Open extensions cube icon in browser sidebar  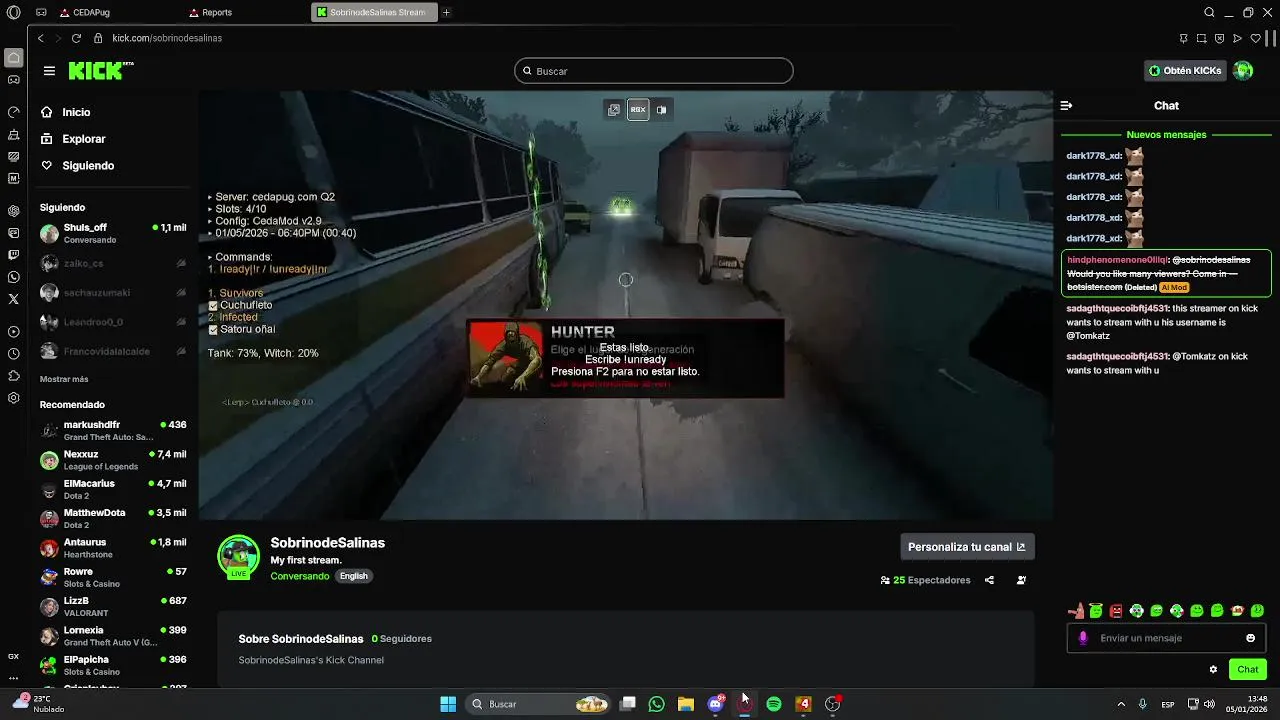(13, 375)
